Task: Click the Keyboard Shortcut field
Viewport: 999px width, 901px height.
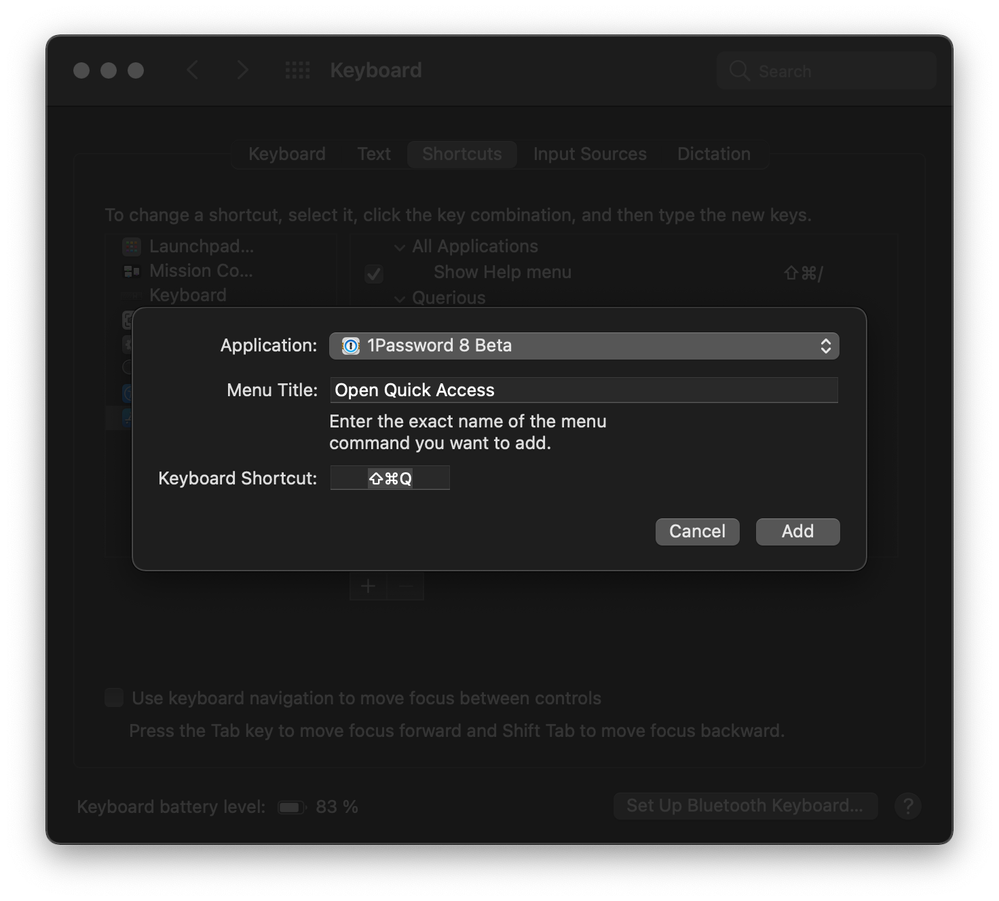Action: (x=390, y=478)
